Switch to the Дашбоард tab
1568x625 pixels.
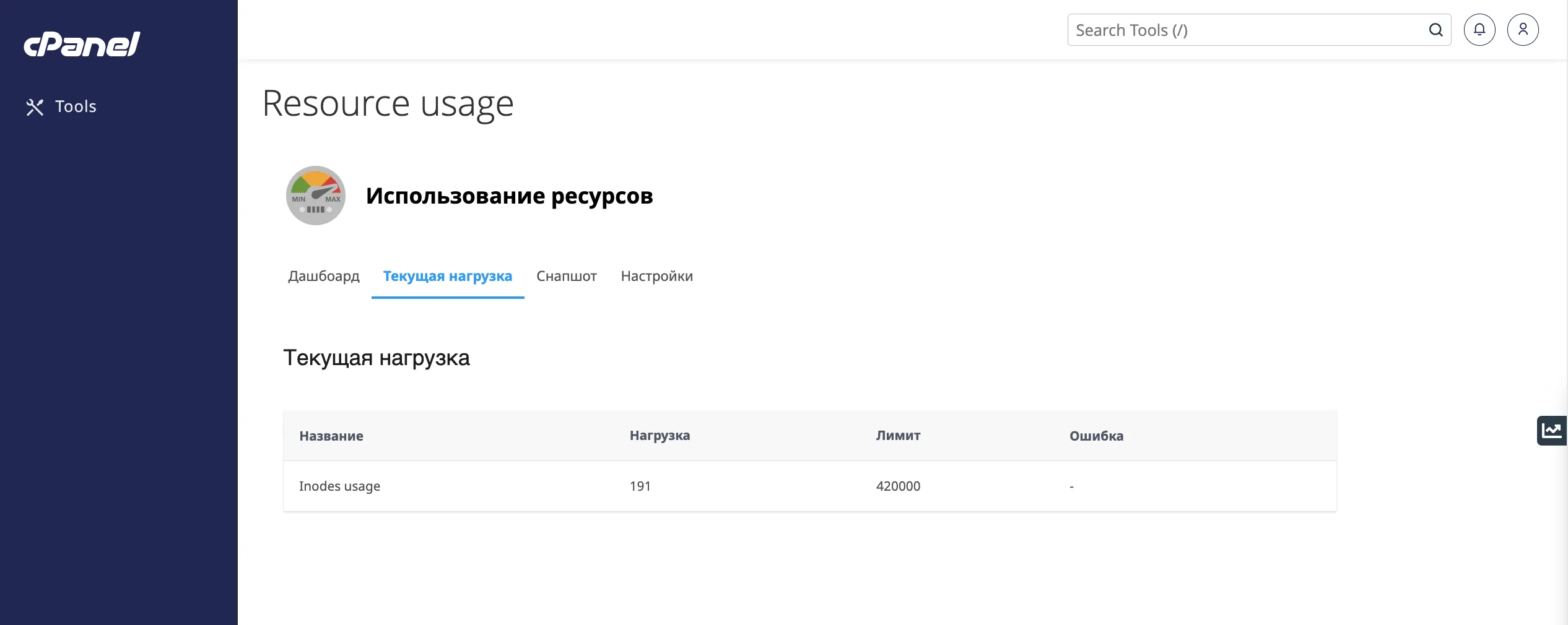(x=323, y=276)
